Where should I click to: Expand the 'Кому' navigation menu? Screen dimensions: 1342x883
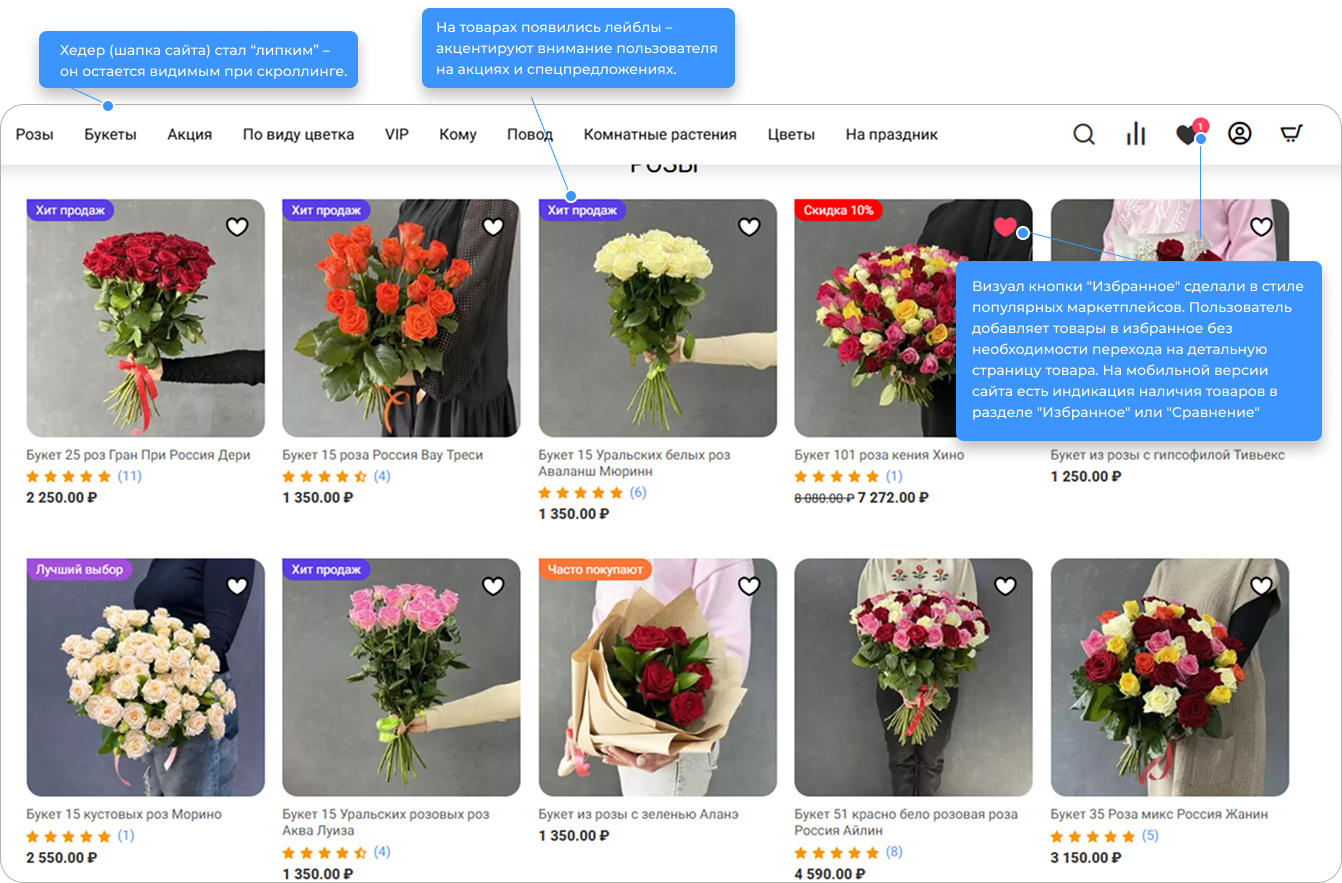point(458,134)
